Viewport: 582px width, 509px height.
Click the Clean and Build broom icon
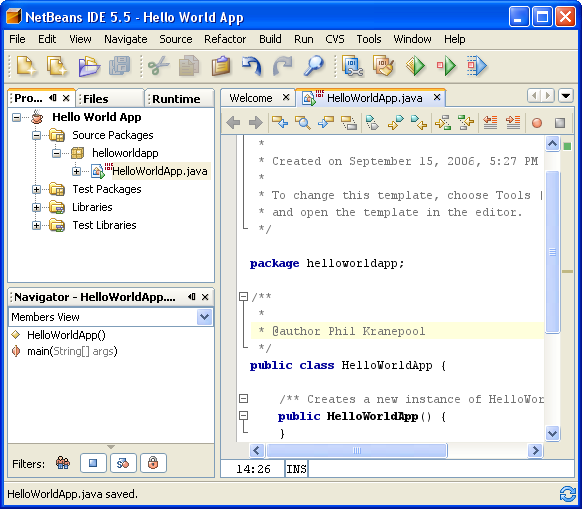tap(383, 66)
